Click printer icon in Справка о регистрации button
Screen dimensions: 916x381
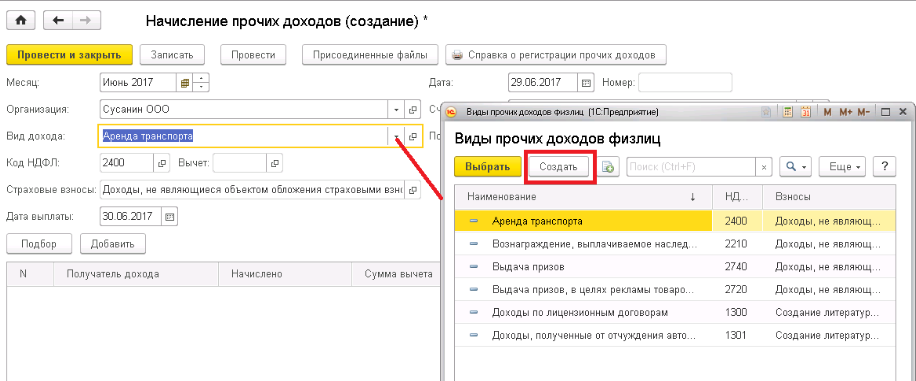tap(458, 56)
